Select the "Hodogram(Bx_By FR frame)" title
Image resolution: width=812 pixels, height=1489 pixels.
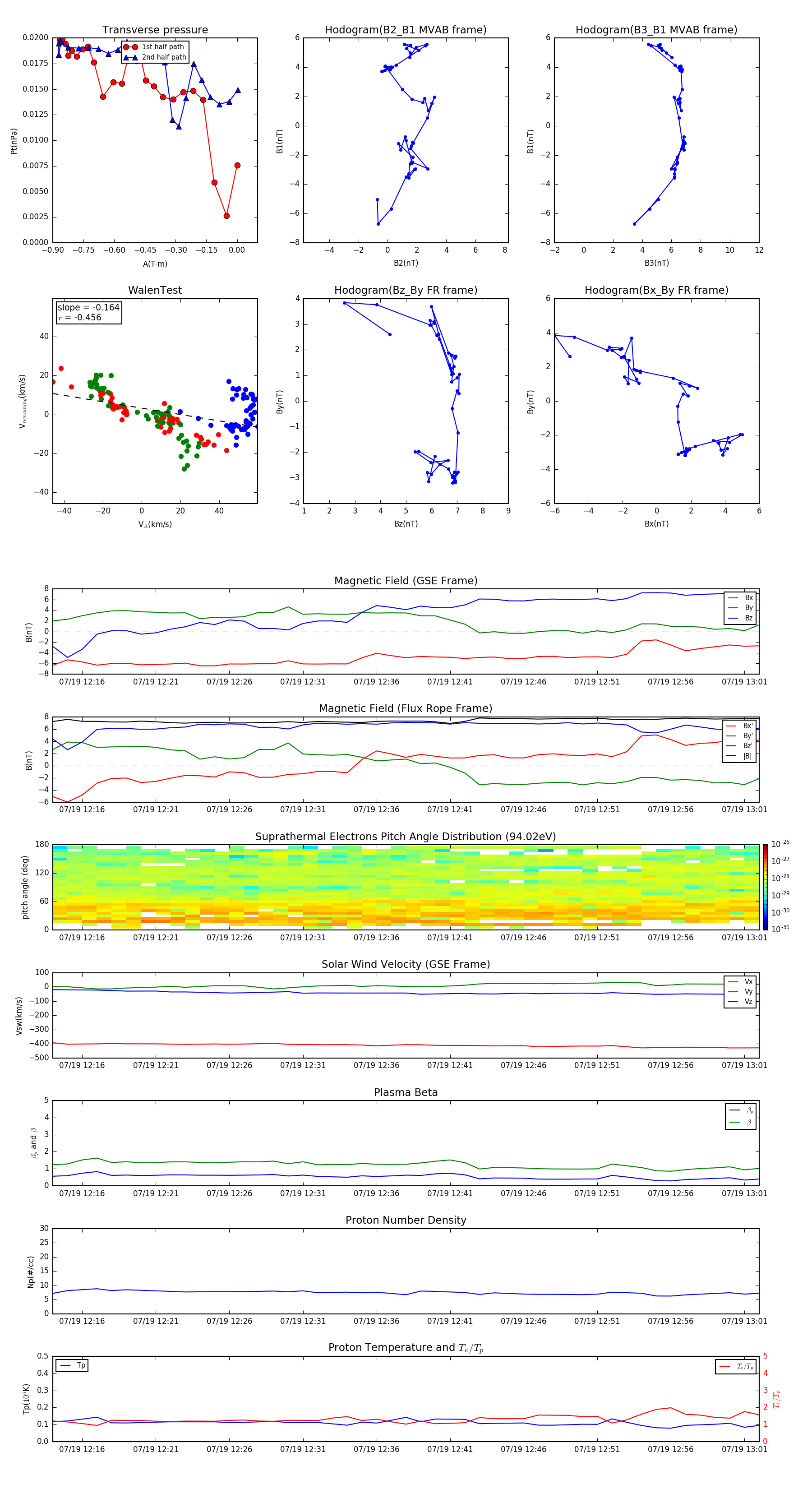tap(656, 290)
